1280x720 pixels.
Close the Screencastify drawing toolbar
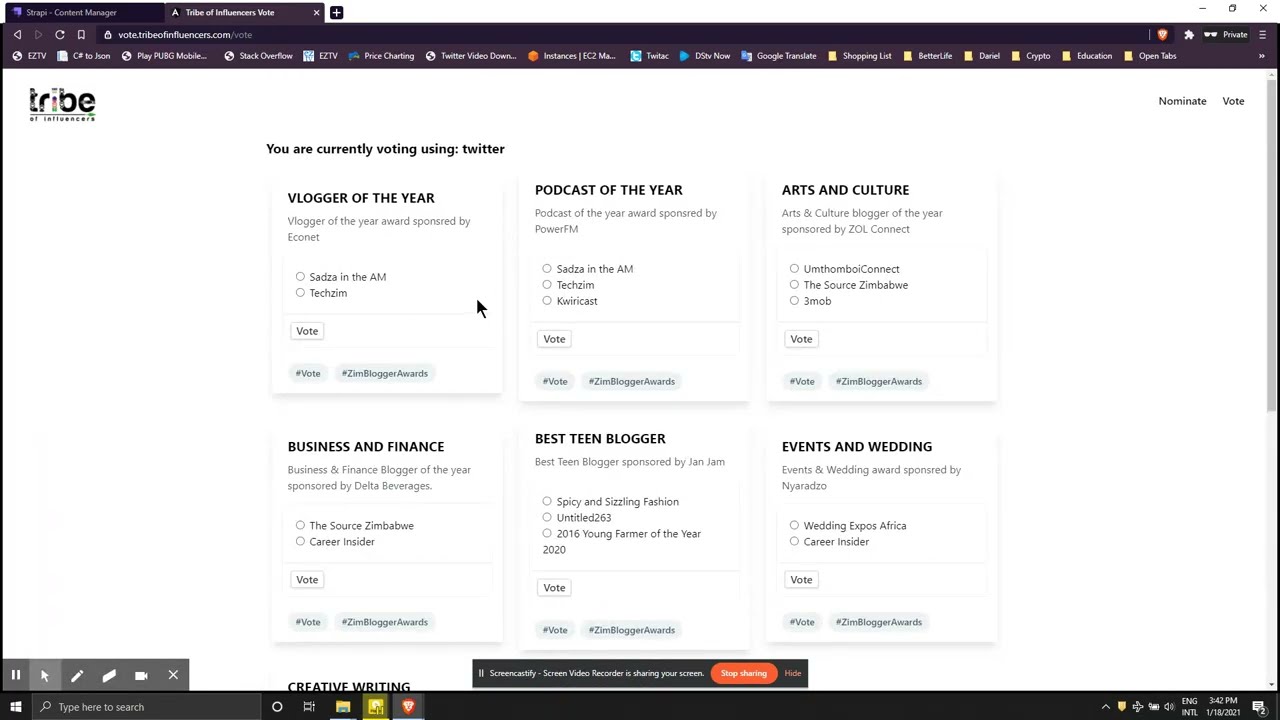[173, 676]
